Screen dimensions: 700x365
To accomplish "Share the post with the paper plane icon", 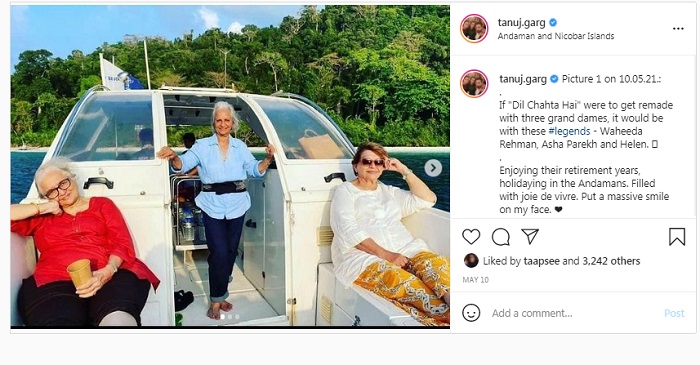I will click(530, 236).
